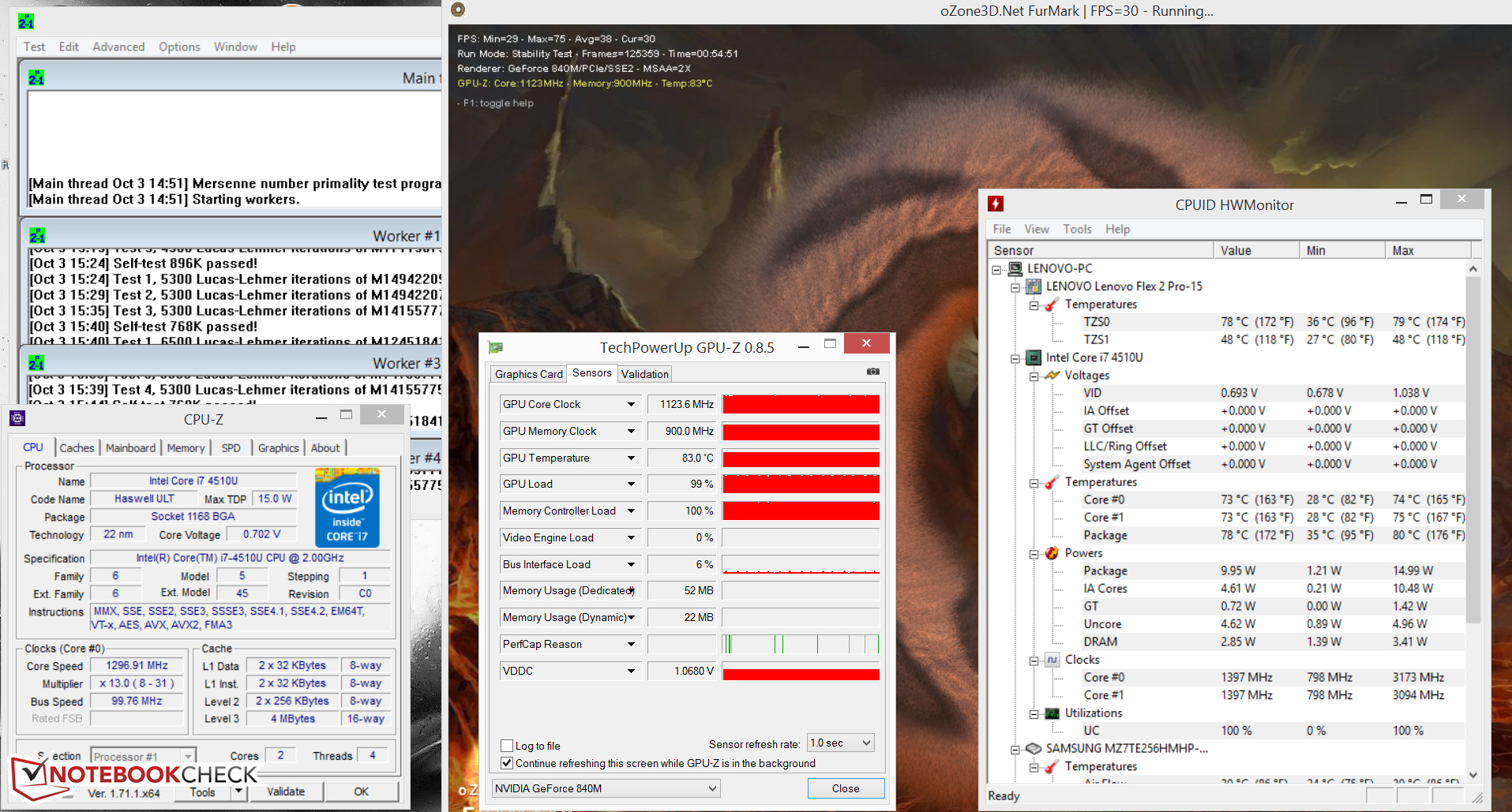Open the GPU Temperature sensor dropdown

pyautogui.click(x=631, y=458)
